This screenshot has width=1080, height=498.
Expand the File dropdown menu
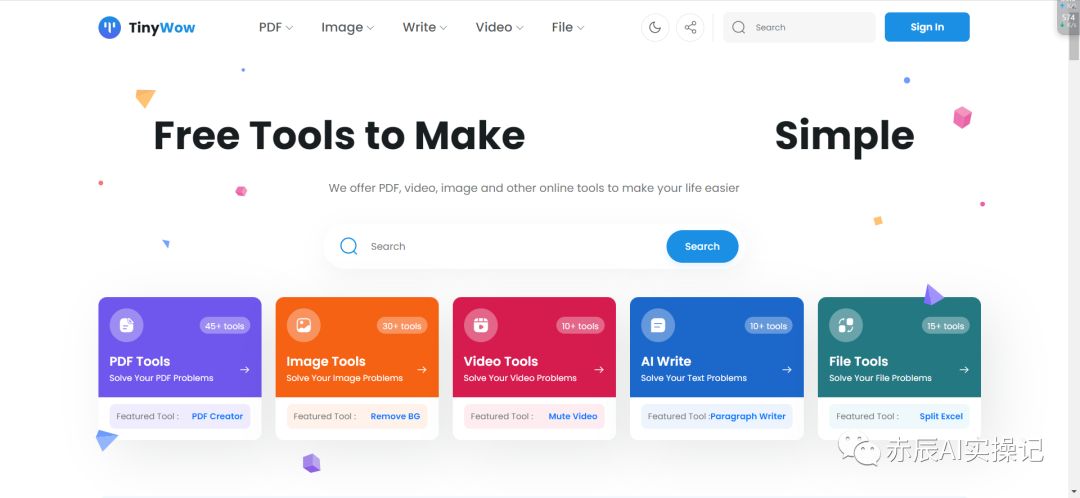(x=568, y=28)
